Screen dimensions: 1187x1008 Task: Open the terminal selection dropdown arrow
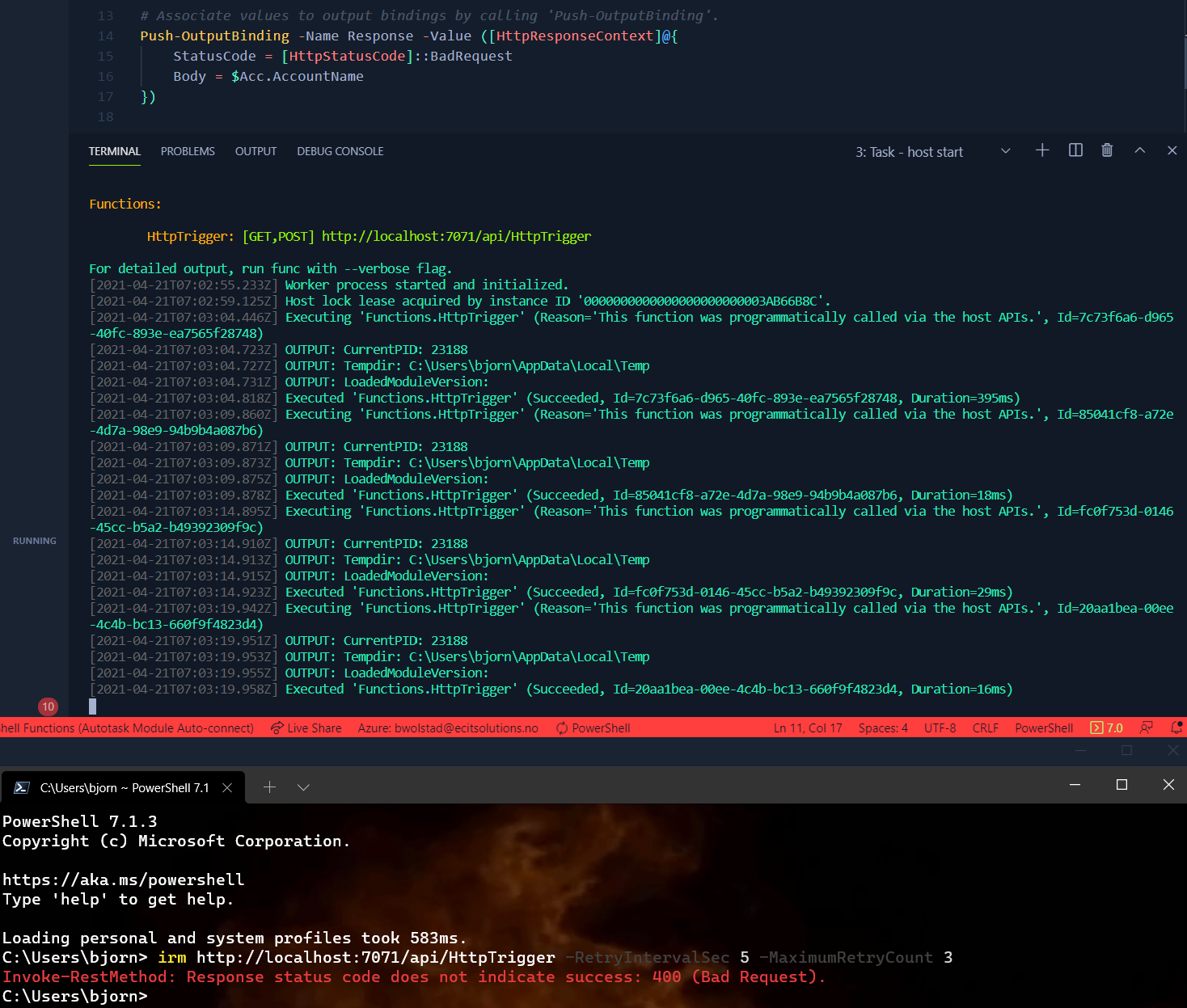[1005, 150]
